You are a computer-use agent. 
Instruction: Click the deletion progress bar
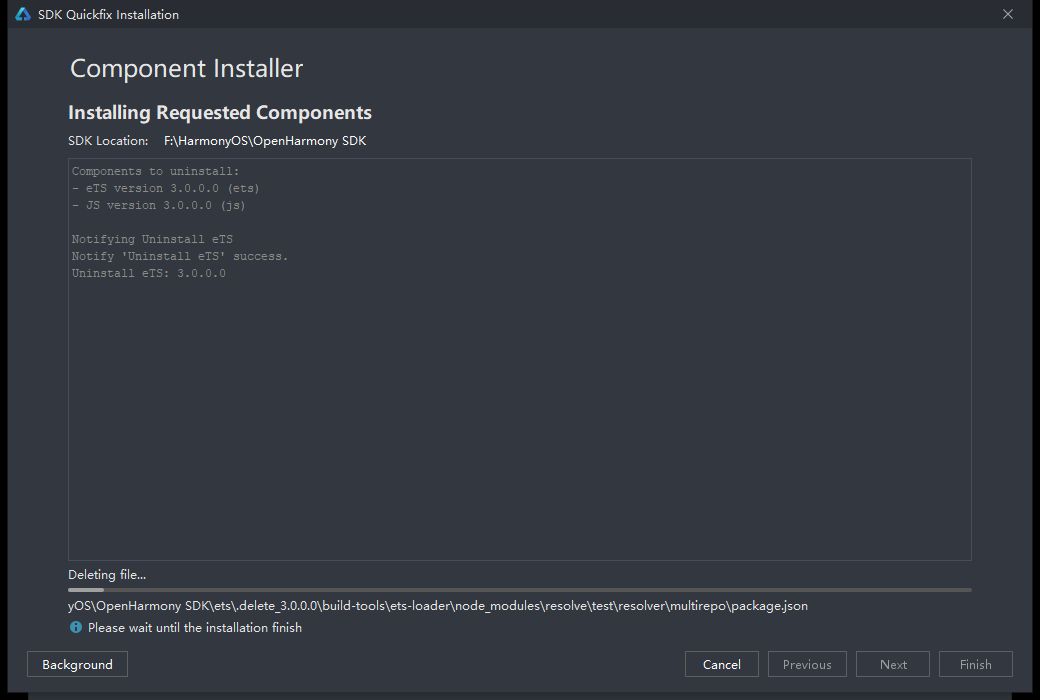coord(519,589)
